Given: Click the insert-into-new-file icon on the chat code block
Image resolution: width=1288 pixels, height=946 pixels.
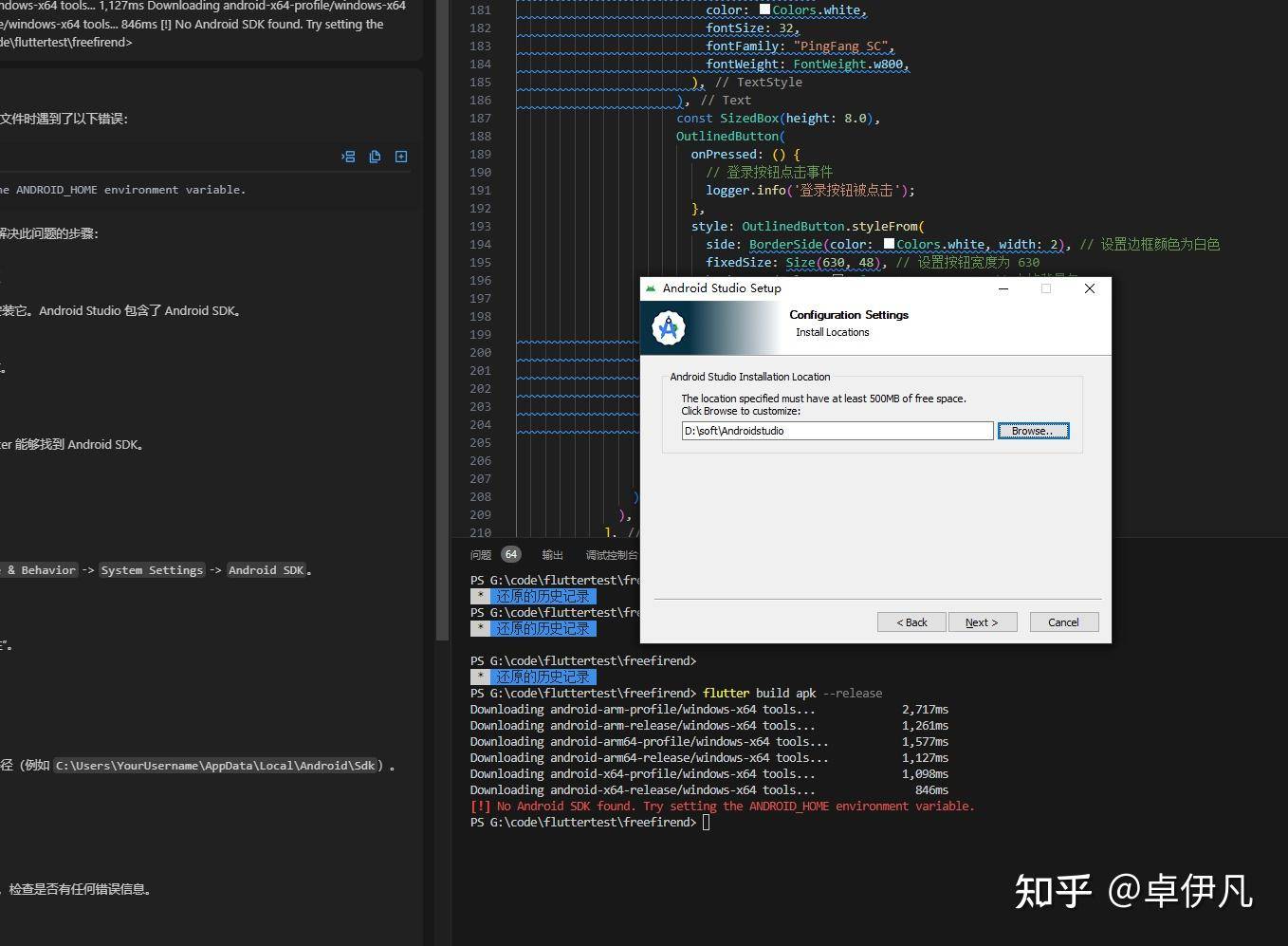Looking at the screenshot, I should click(401, 157).
